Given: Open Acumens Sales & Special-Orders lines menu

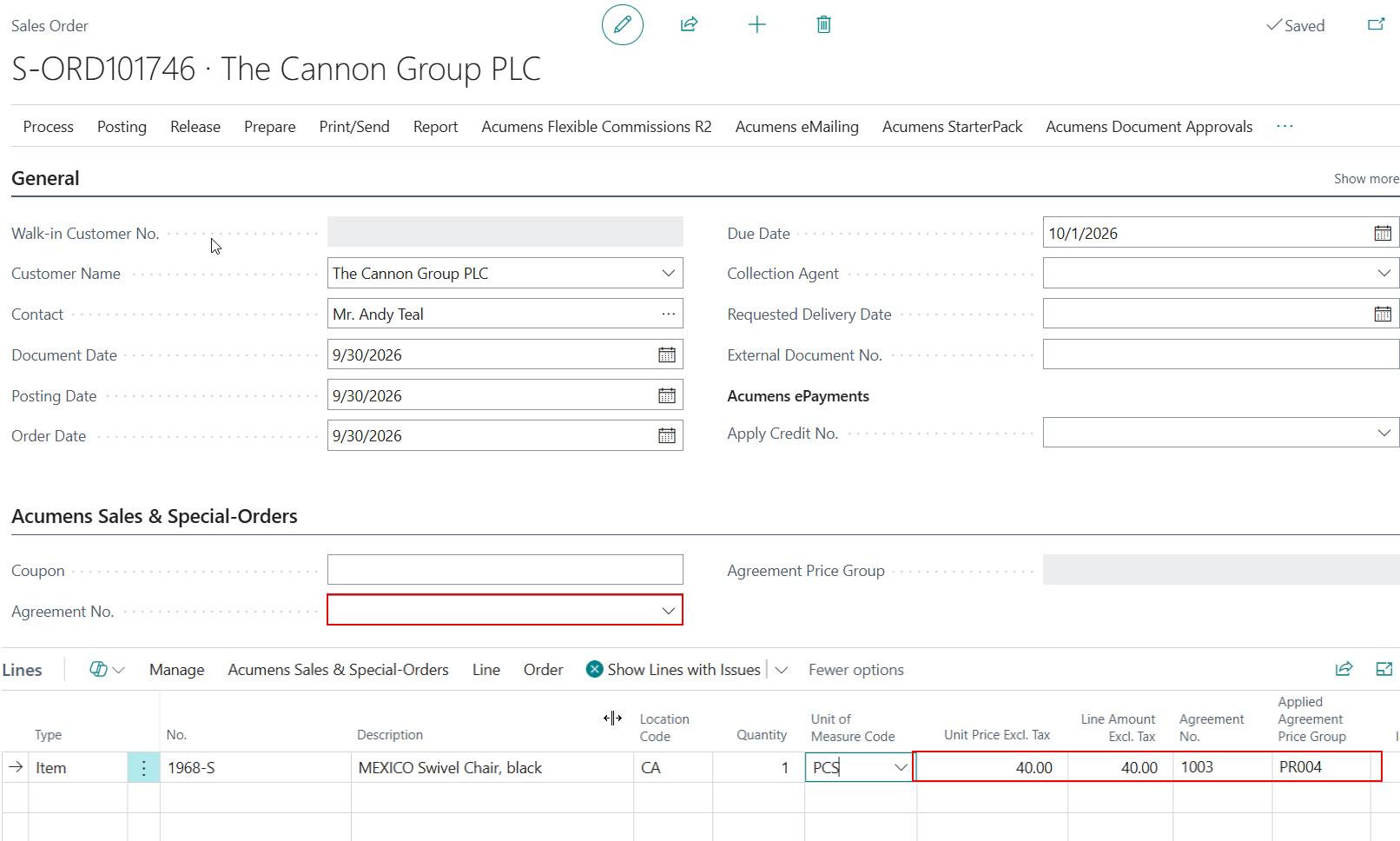Looking at the screenshot, I should pyautogui.click(x=338, y=670).
